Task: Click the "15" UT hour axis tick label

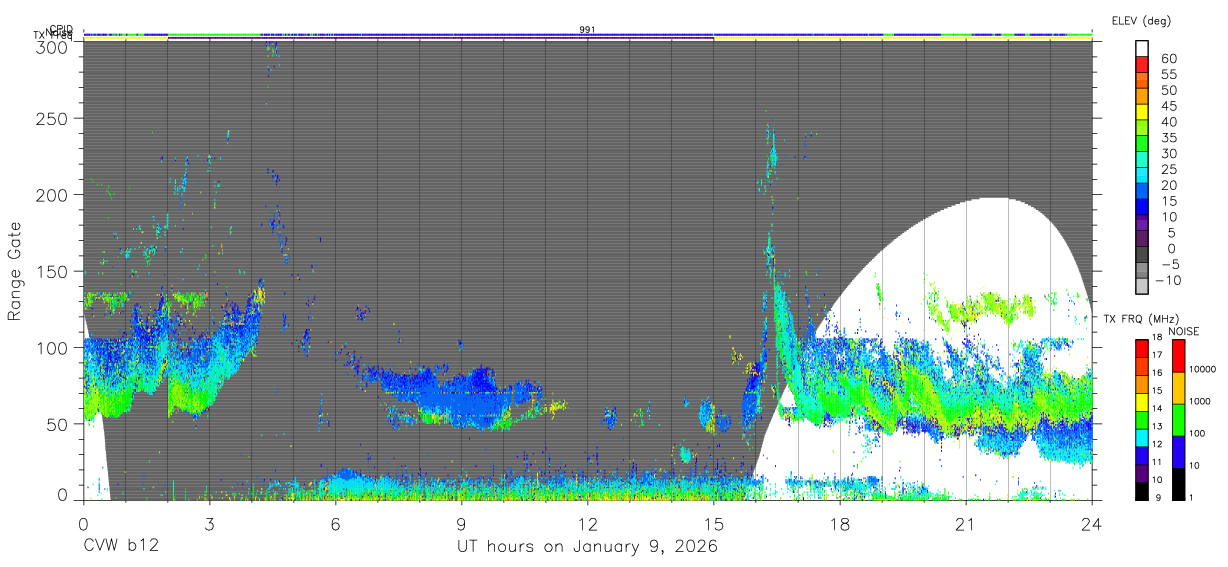Action: (713, 524)
